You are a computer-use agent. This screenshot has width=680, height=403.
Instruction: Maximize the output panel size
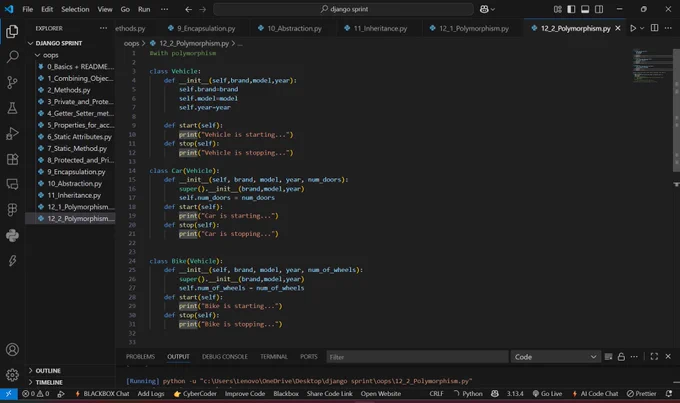click(654, 357)
